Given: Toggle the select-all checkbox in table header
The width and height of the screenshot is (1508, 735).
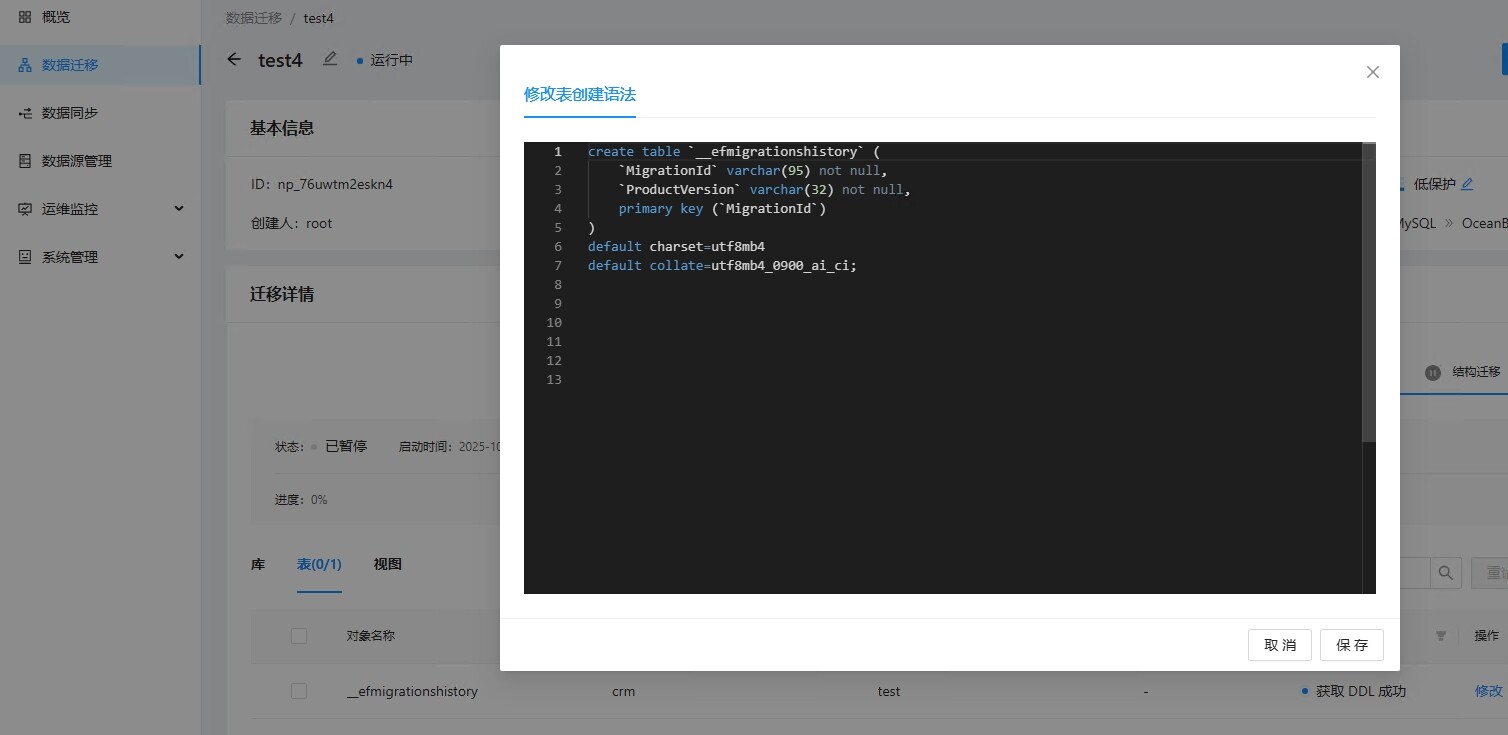Looking at the screenshot, I should click(x=299, y=635).
